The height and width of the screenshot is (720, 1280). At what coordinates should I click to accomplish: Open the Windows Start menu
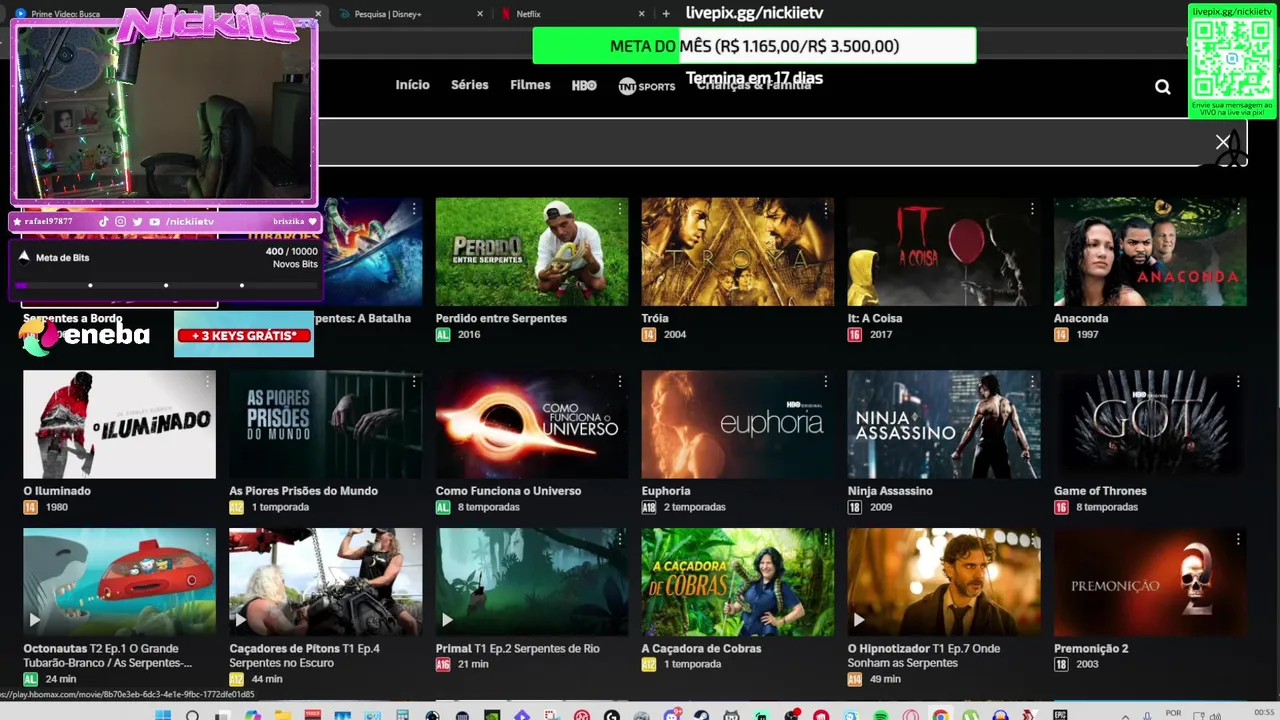(162, 713)
